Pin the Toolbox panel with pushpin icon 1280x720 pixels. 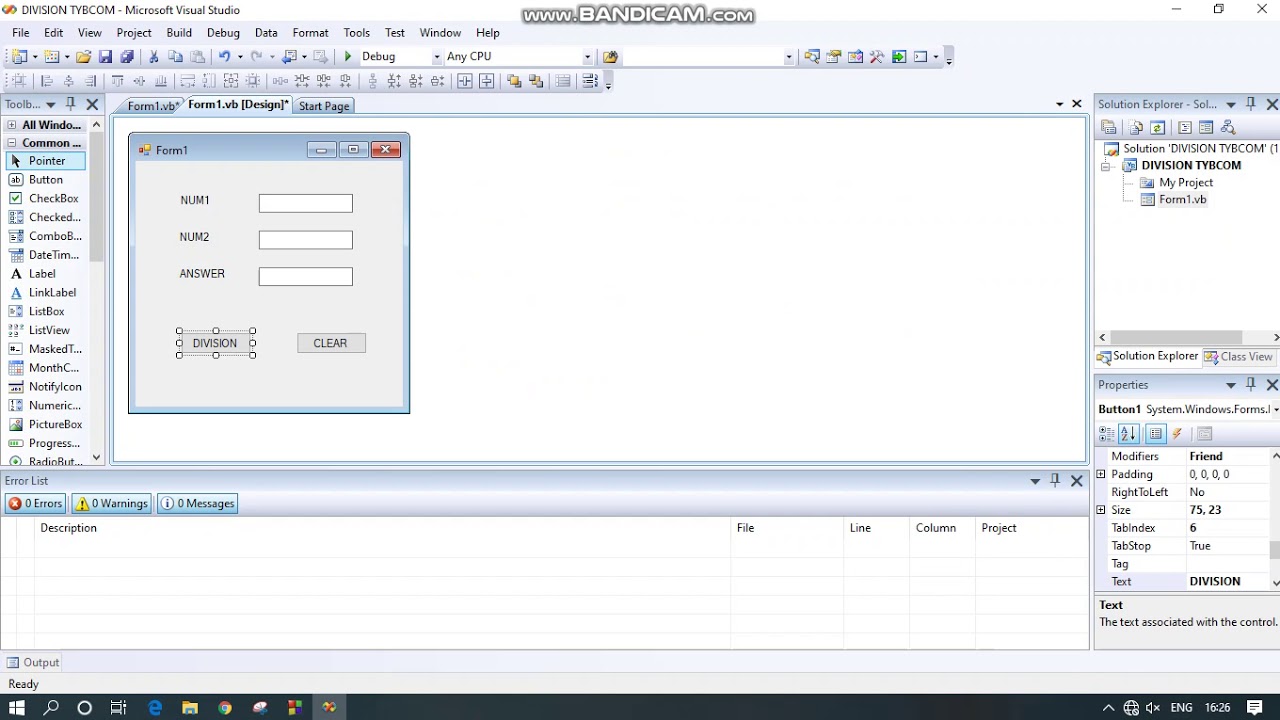pyautogui.click(x=70, y=104)
